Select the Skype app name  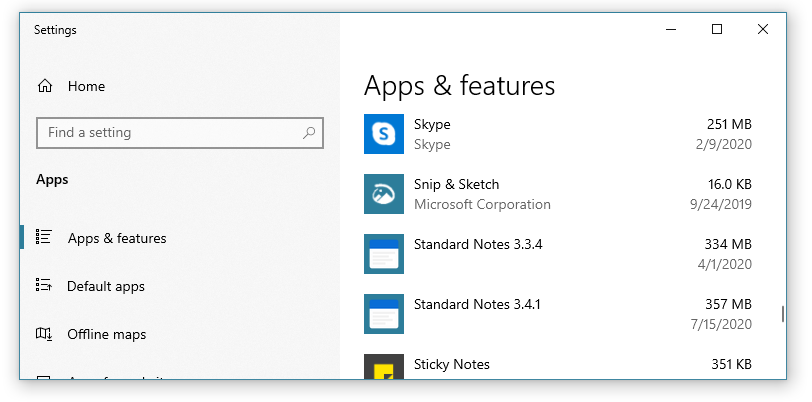[432, 124]
